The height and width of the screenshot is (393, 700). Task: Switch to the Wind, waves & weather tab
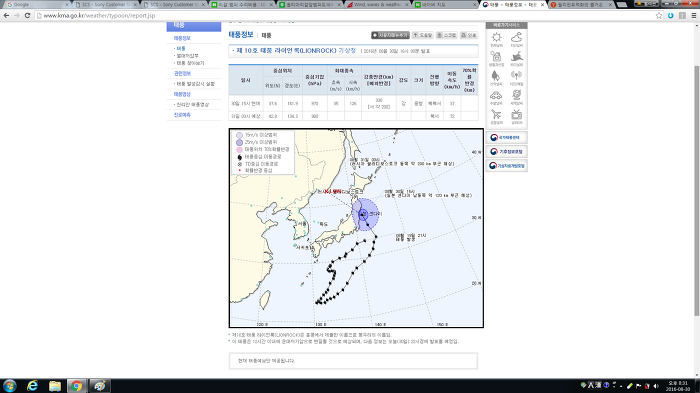(378, 4)
